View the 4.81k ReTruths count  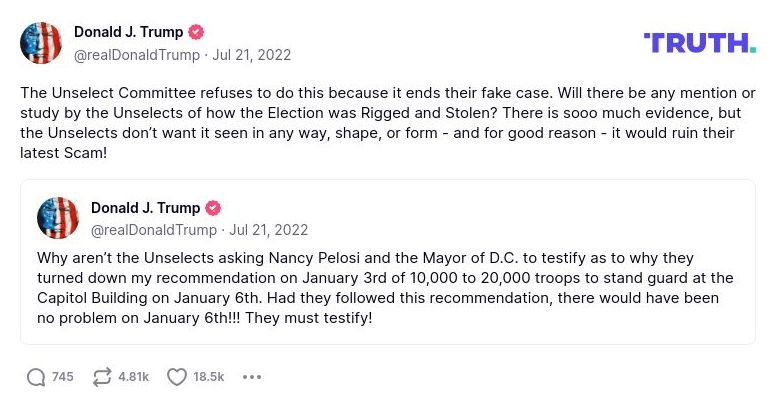(x=133, y=377)
